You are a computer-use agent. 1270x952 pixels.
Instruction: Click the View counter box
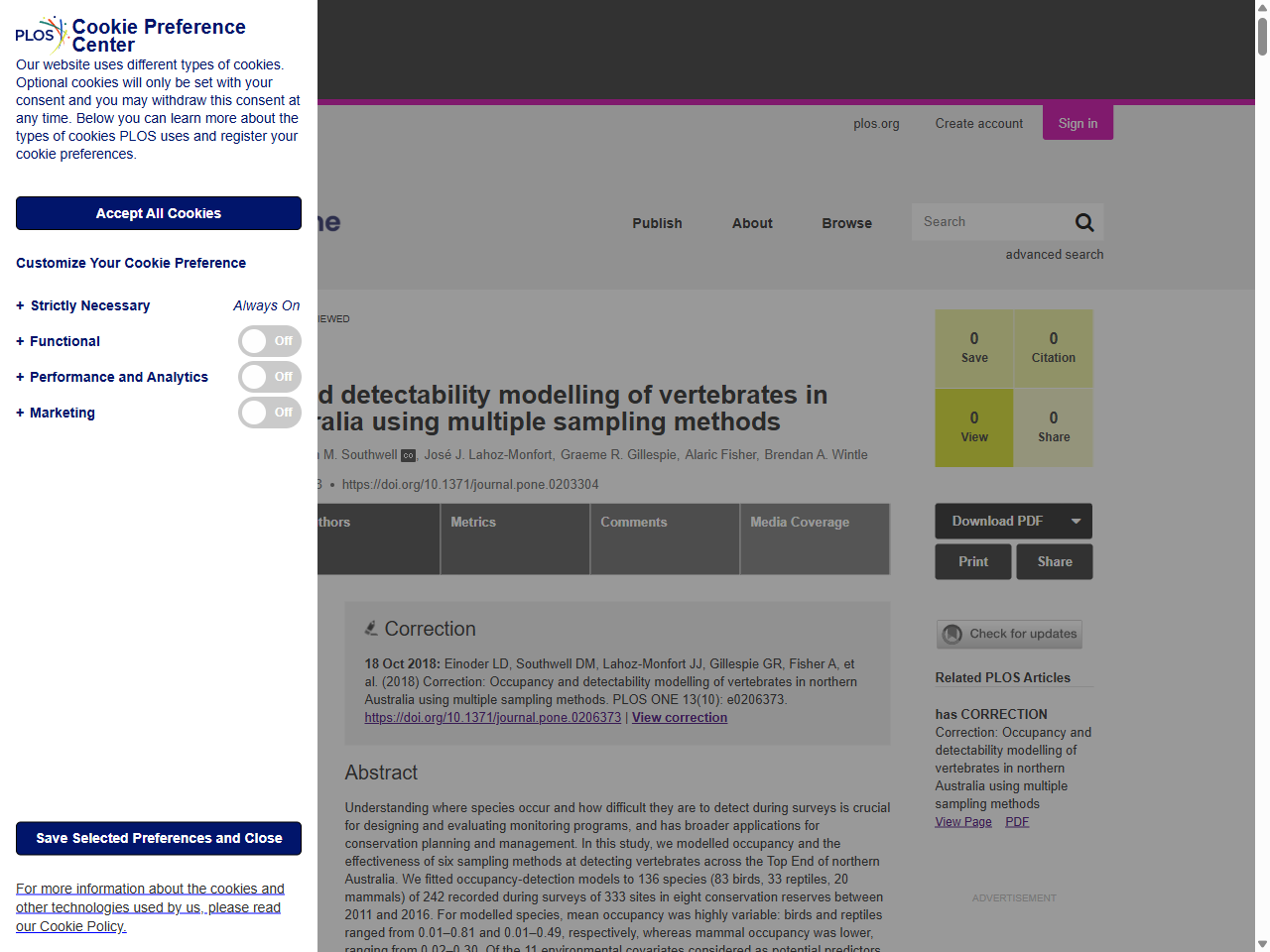point(973,426)
